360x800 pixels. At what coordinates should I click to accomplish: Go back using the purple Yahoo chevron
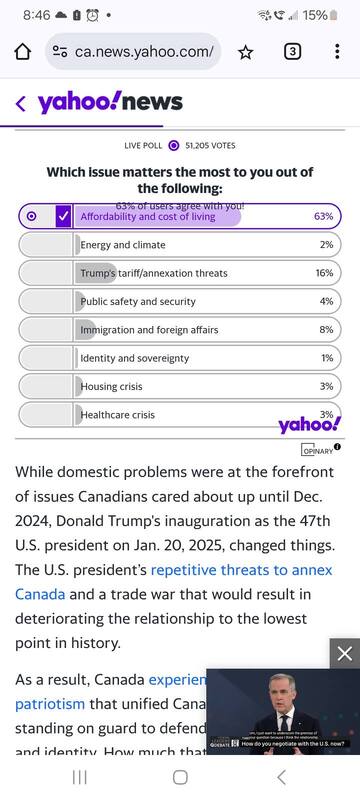[20, 104]
